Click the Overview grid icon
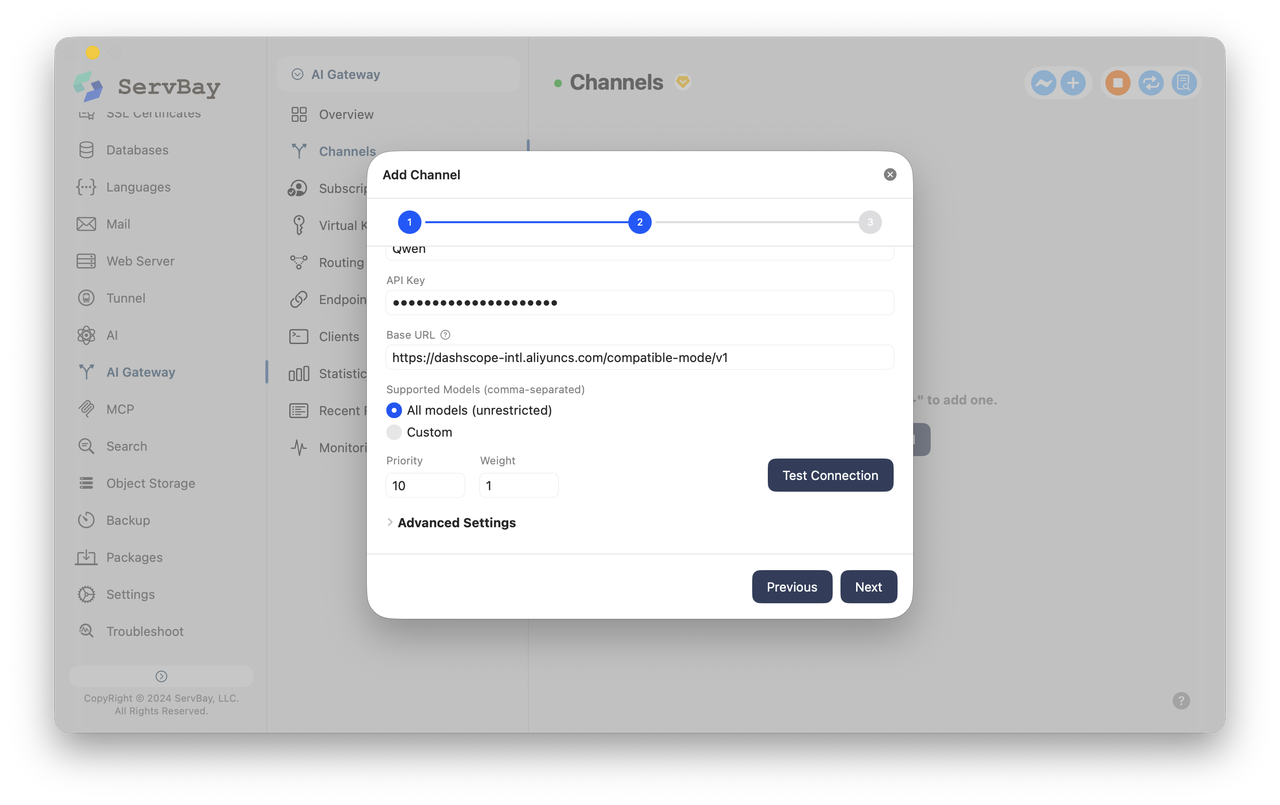This screenshot has width=1280, height=805. 299,114
